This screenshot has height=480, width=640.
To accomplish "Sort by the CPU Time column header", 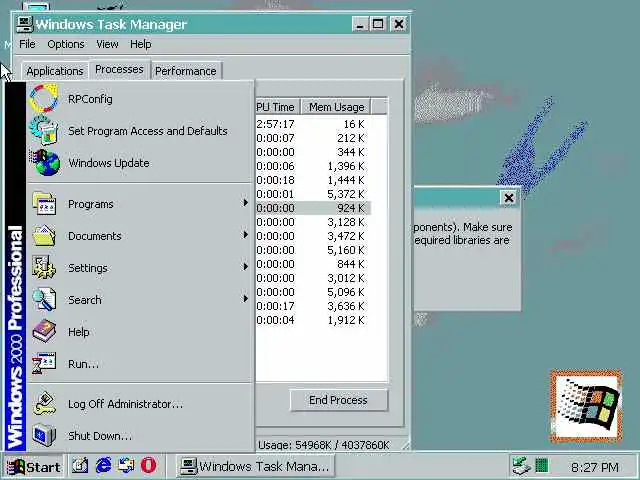I will click(x=278, y=107).
